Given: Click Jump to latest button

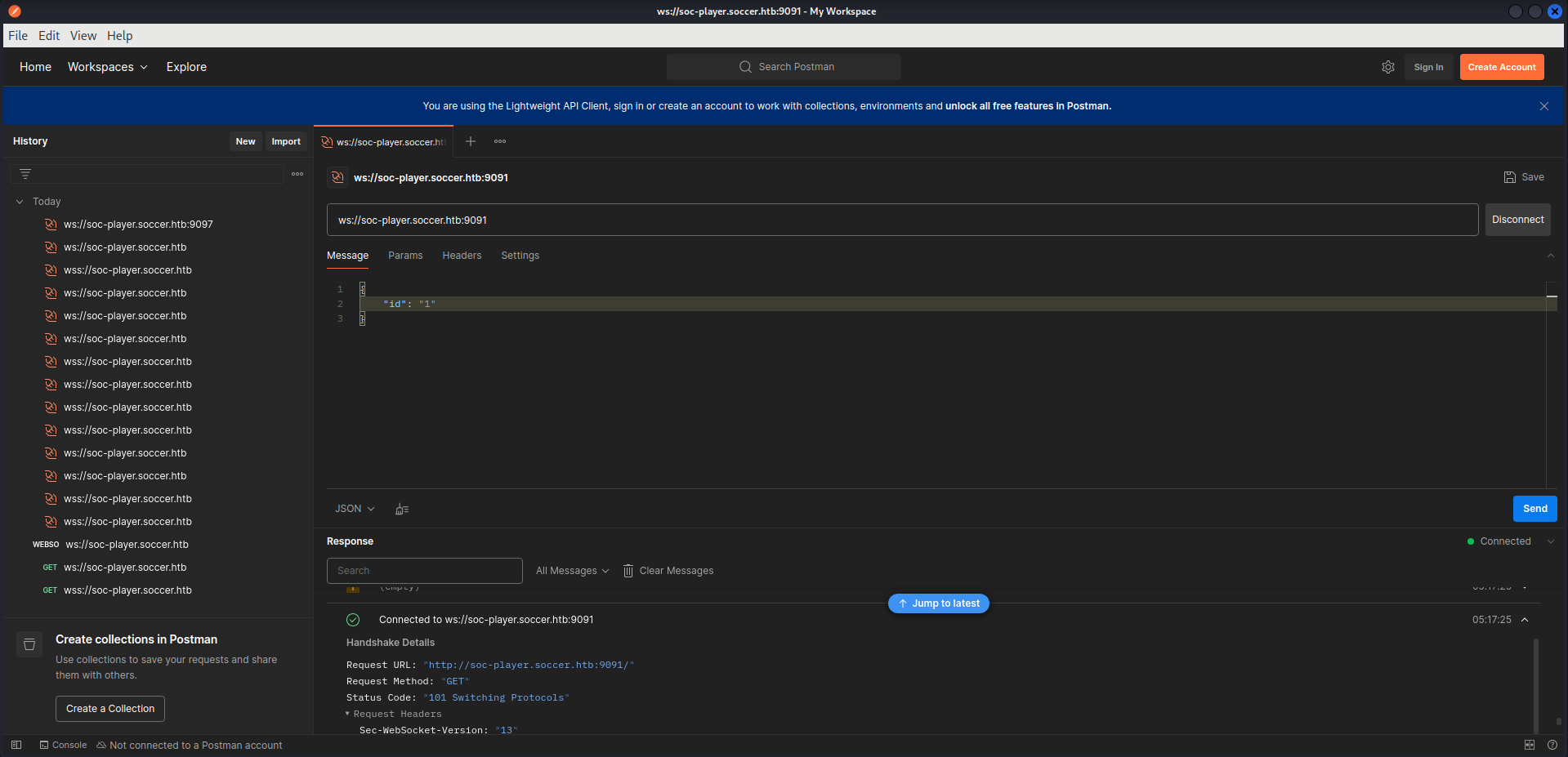Looking at the screenshot, I should [x=938, y=603].
